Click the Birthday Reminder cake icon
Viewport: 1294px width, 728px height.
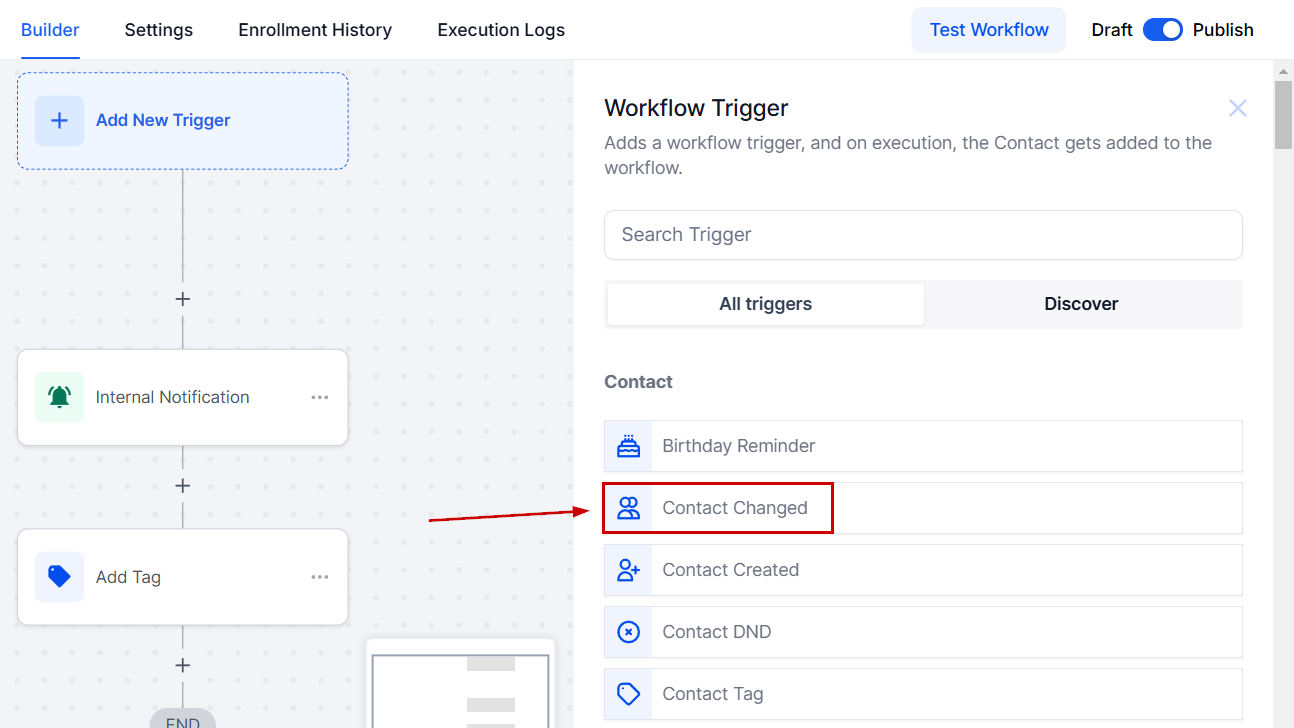pos(628,446)
